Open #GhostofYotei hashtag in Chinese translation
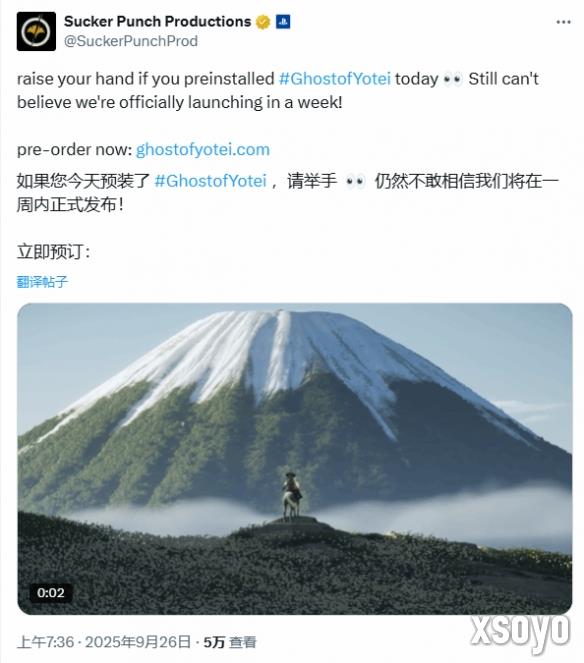The height and width of the screenshot is (663, 584). (210, 181)
